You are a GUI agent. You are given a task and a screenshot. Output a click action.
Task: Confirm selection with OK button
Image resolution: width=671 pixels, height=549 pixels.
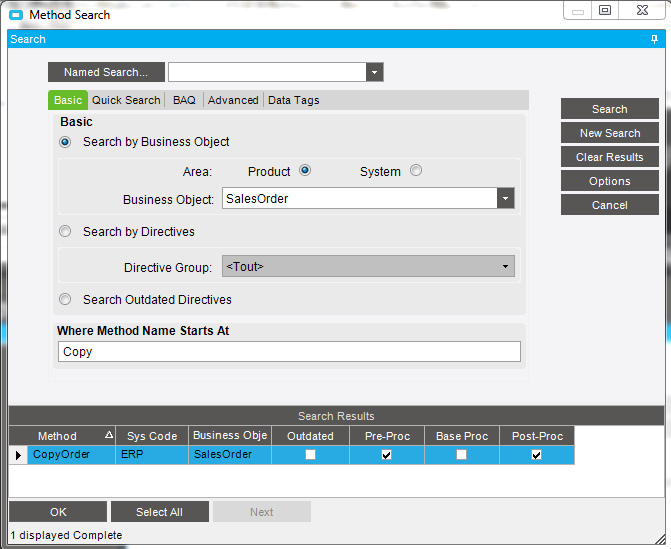(x=58, y=511)
